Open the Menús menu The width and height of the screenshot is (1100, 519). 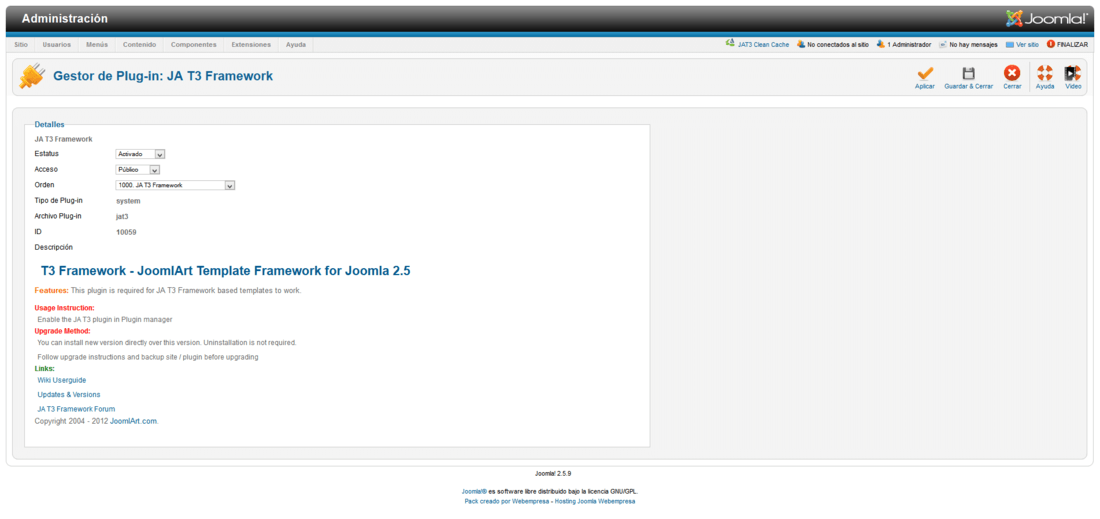[97, 44]
